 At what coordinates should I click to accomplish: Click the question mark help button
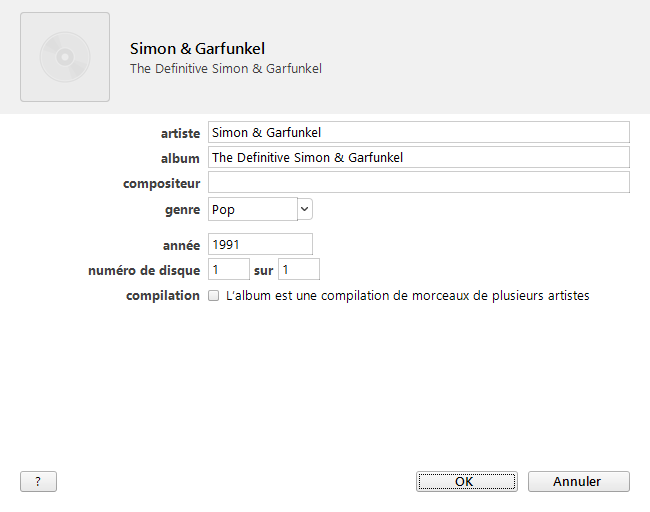[x=38, y=481]
